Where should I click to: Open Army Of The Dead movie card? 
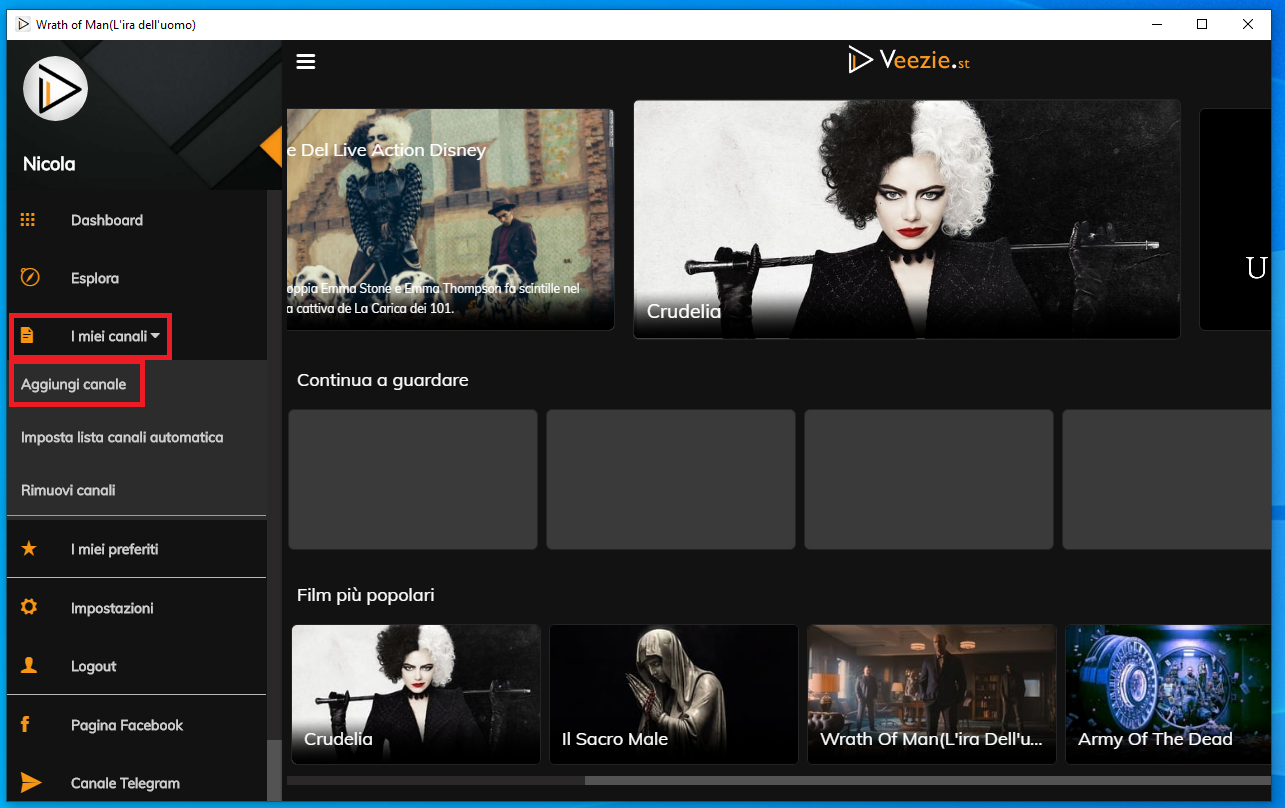pos(1168,694)
